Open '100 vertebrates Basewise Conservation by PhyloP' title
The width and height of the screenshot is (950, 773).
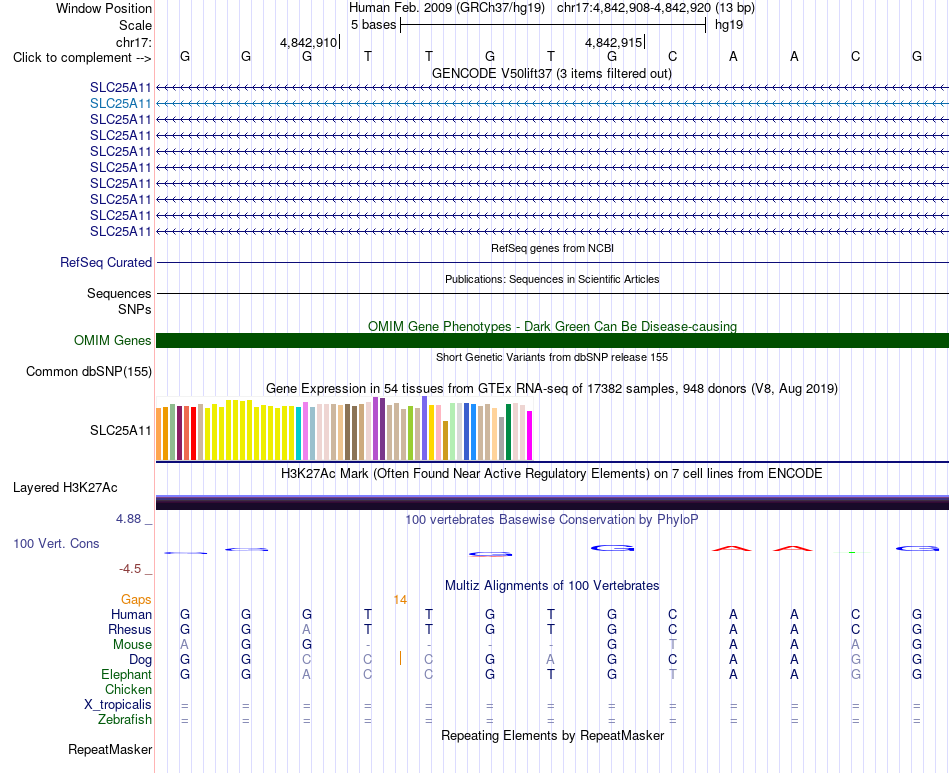(552, 520)
